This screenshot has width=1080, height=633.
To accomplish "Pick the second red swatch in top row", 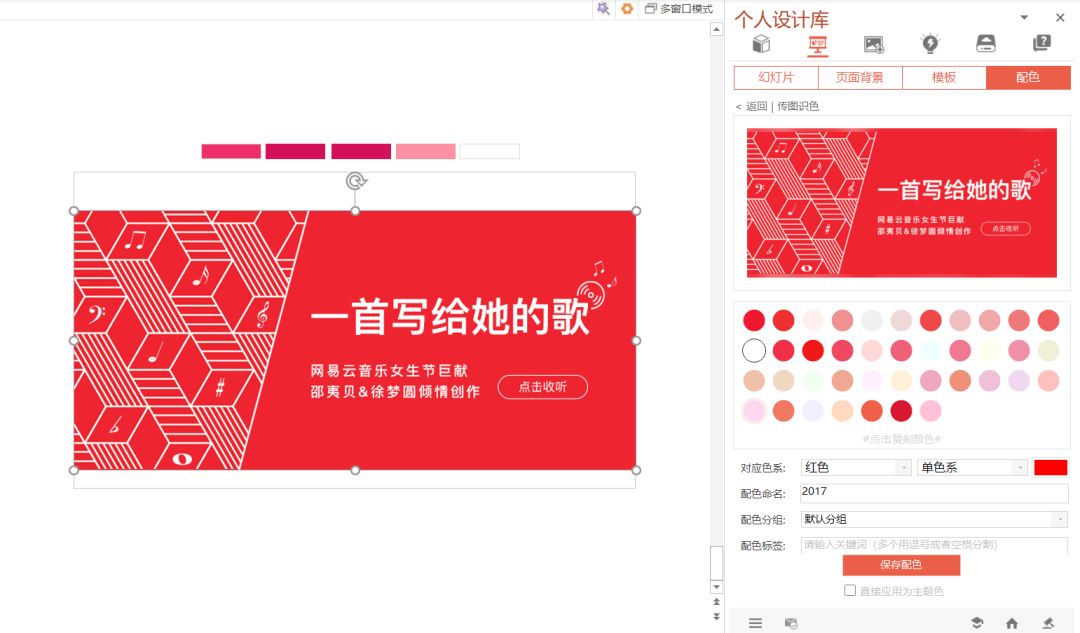I will [784, 320].
